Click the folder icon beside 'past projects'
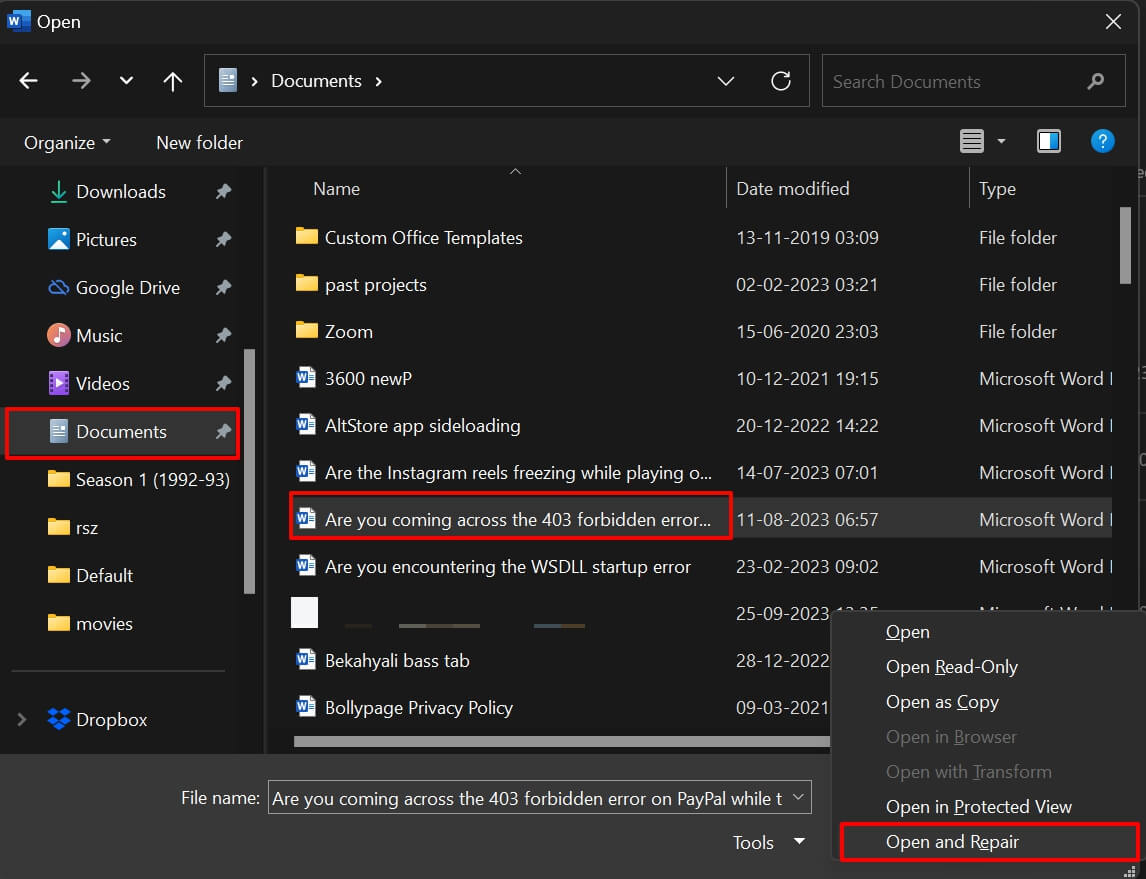Screen dimensions: 1146x879 coord(306,284)
